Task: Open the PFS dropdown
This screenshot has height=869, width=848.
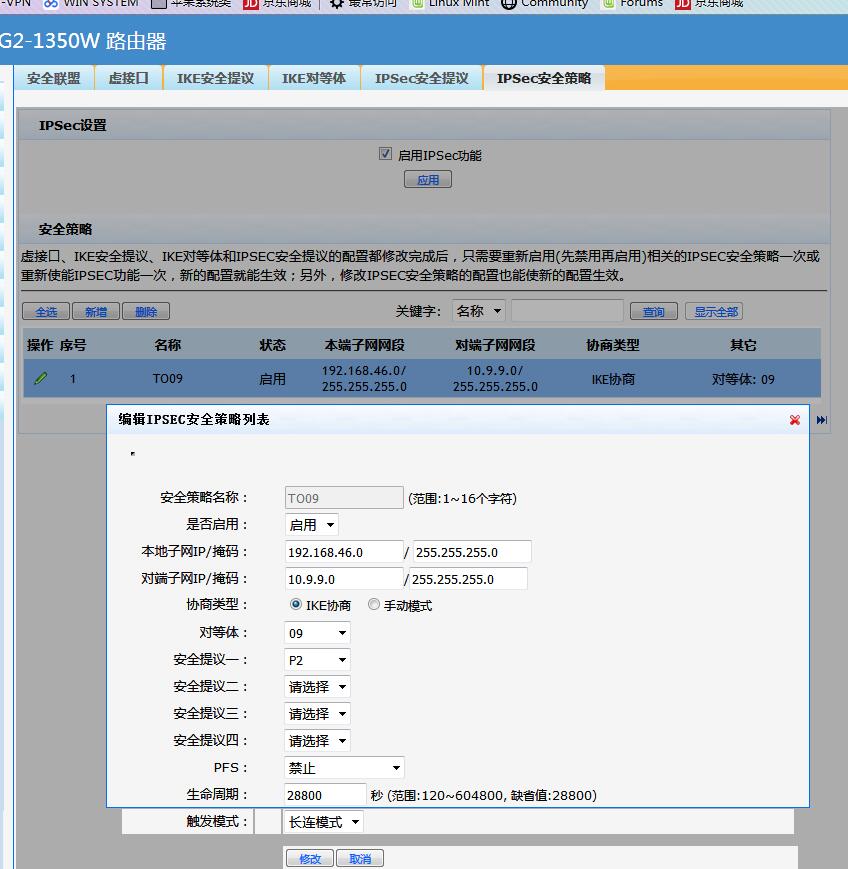Action: (x=344, y=768)
